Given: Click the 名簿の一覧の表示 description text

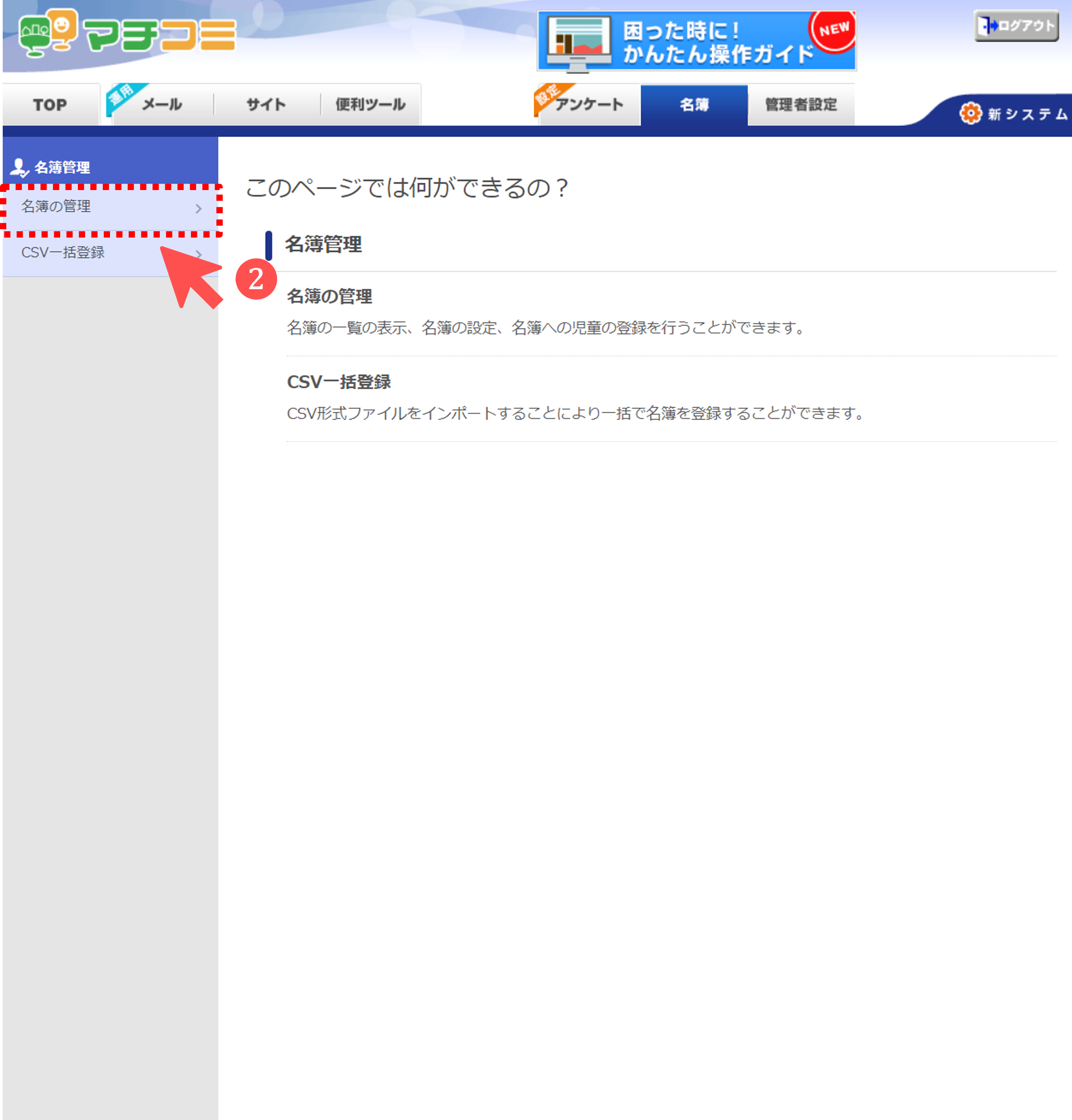Looking at the screenshot, I should coord(547,328).
